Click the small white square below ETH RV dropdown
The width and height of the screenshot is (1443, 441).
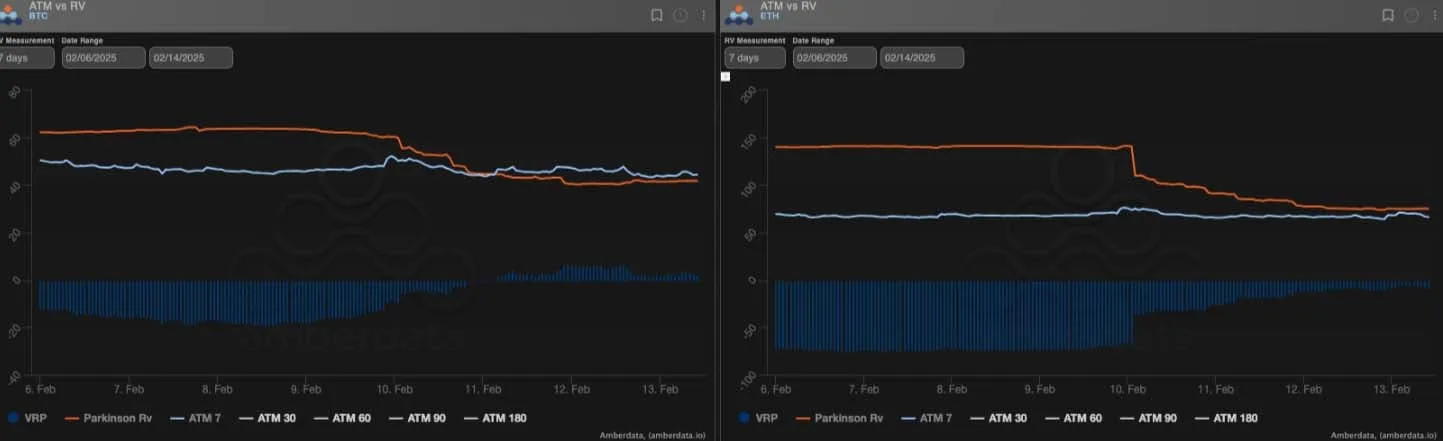tap(725, 76)
